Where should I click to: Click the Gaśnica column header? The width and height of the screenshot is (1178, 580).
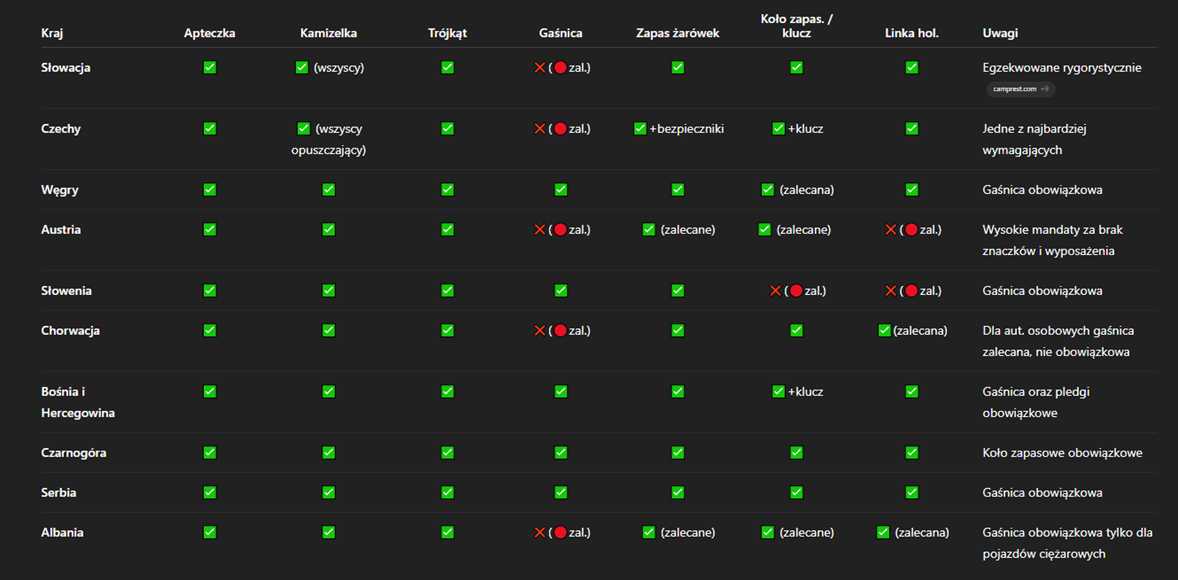(560, 33)
